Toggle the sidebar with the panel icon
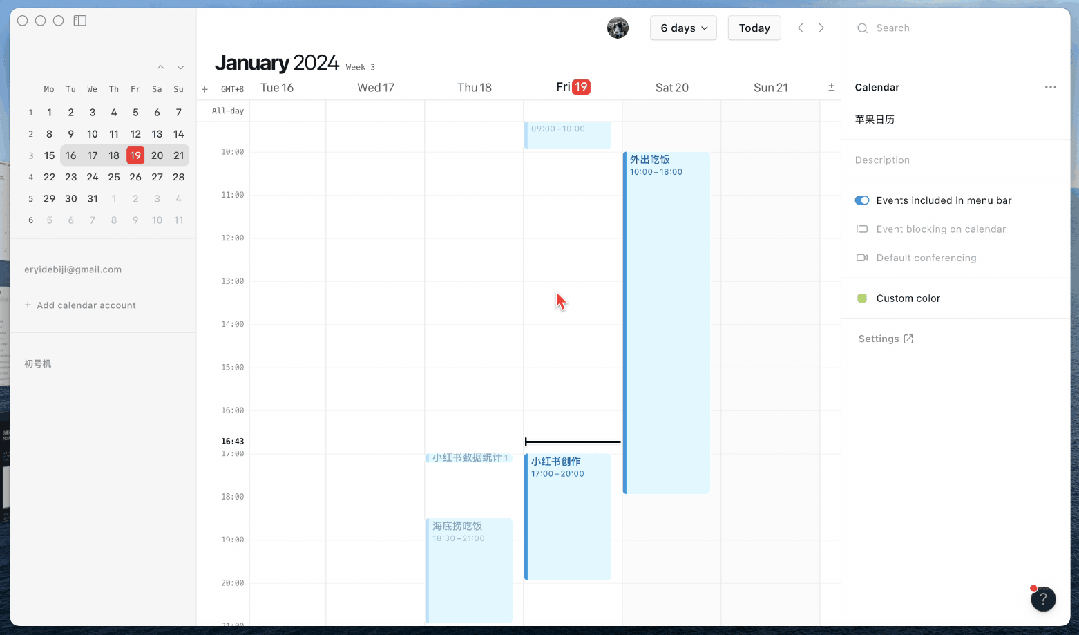Viewport: 1079px width, 635px height. click(79, 20)
